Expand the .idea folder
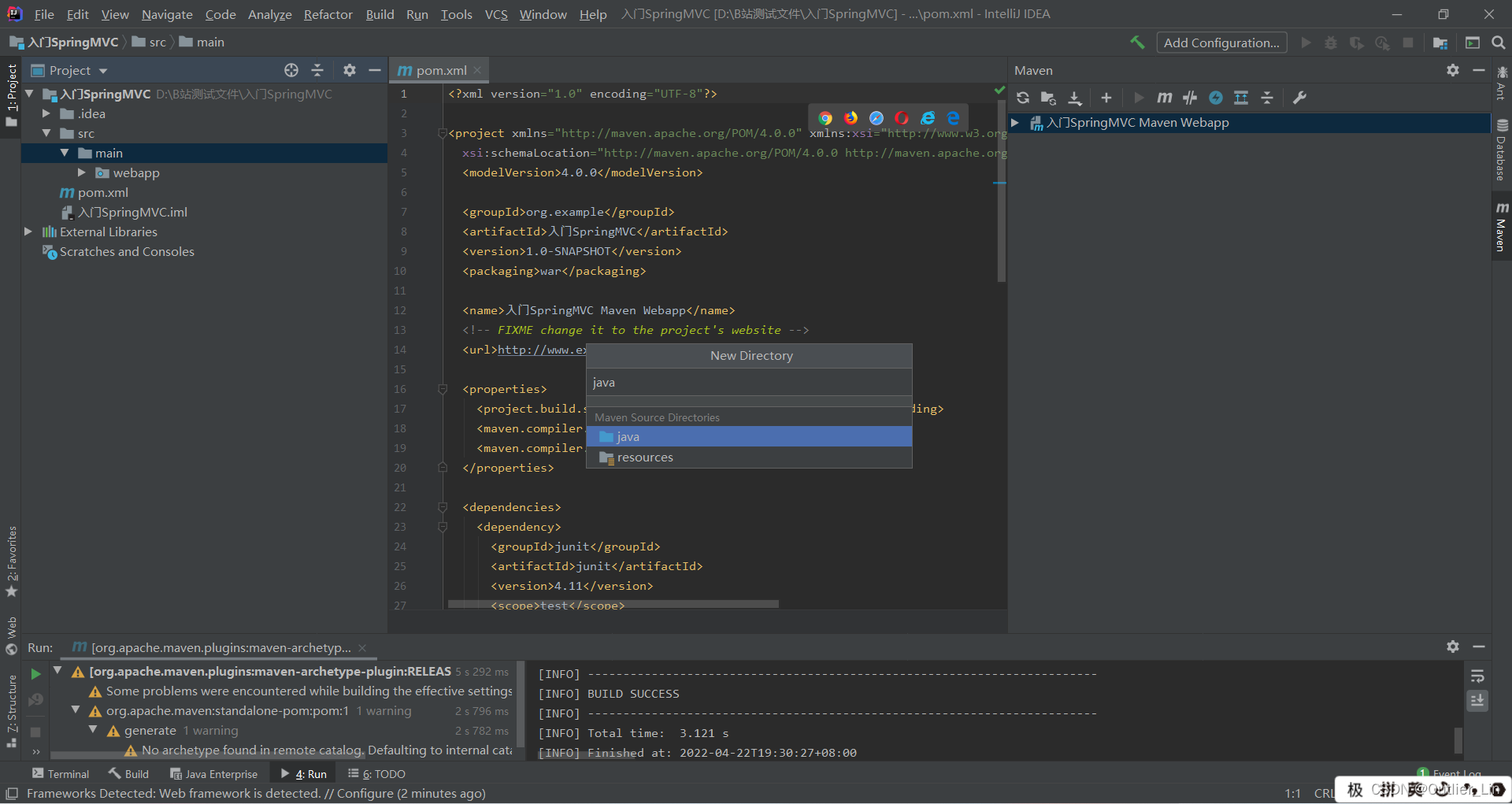The height and width of the screenshot is (804, 1512). point(46,113)
